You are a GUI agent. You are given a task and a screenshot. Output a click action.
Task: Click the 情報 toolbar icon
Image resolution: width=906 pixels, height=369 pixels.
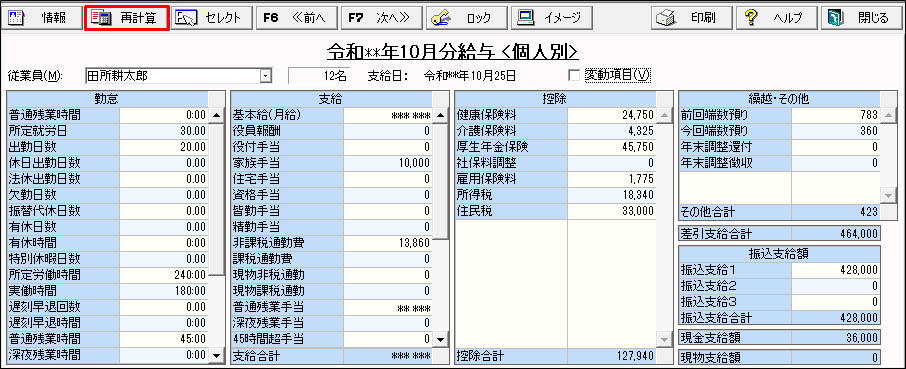[16, 18]
